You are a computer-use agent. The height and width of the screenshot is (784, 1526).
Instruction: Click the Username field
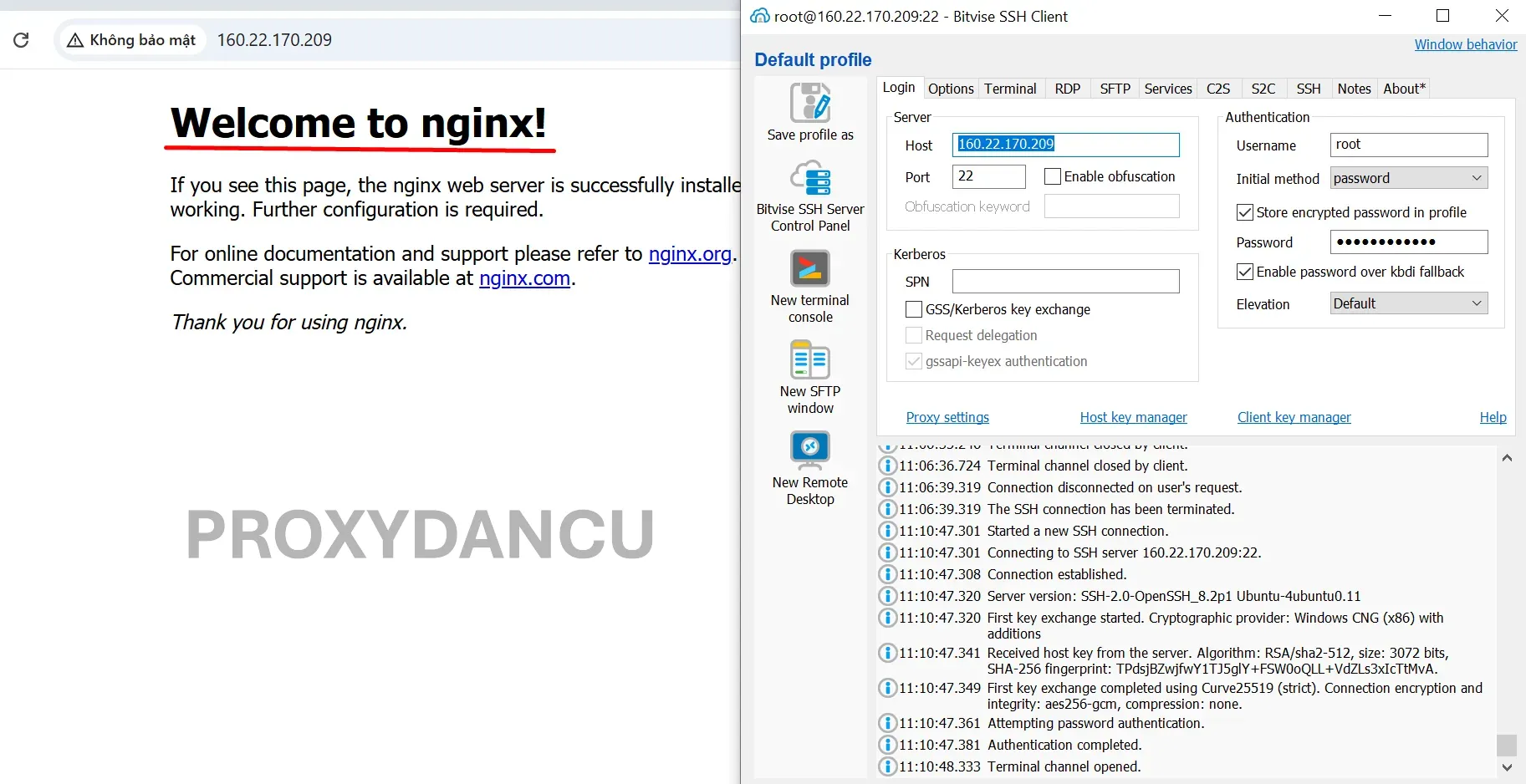point(1409,145)
